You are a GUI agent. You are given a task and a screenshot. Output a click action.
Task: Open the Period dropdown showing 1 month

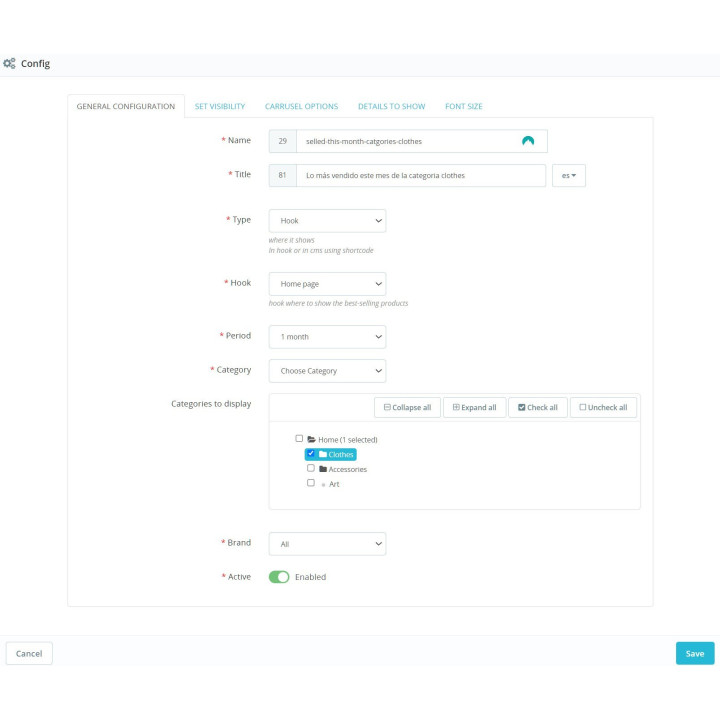point(327,337)
